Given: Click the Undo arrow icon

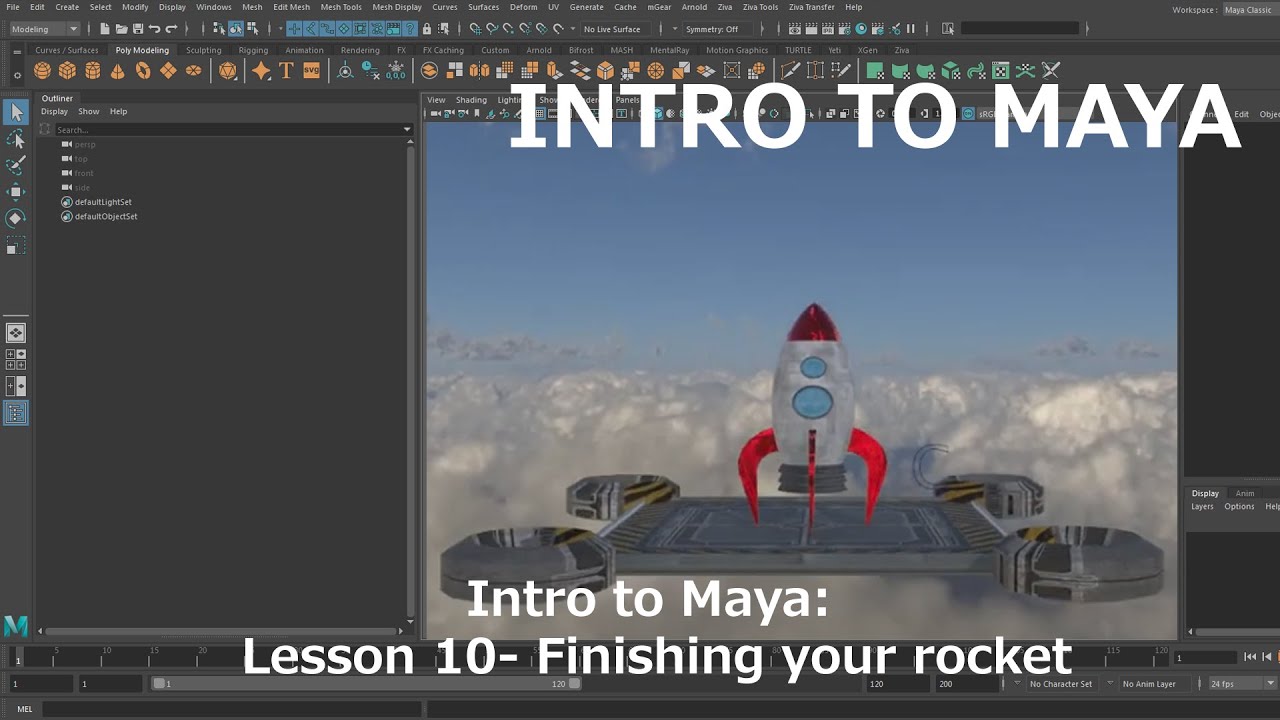Looking at the screenshot, I should 154,29.
